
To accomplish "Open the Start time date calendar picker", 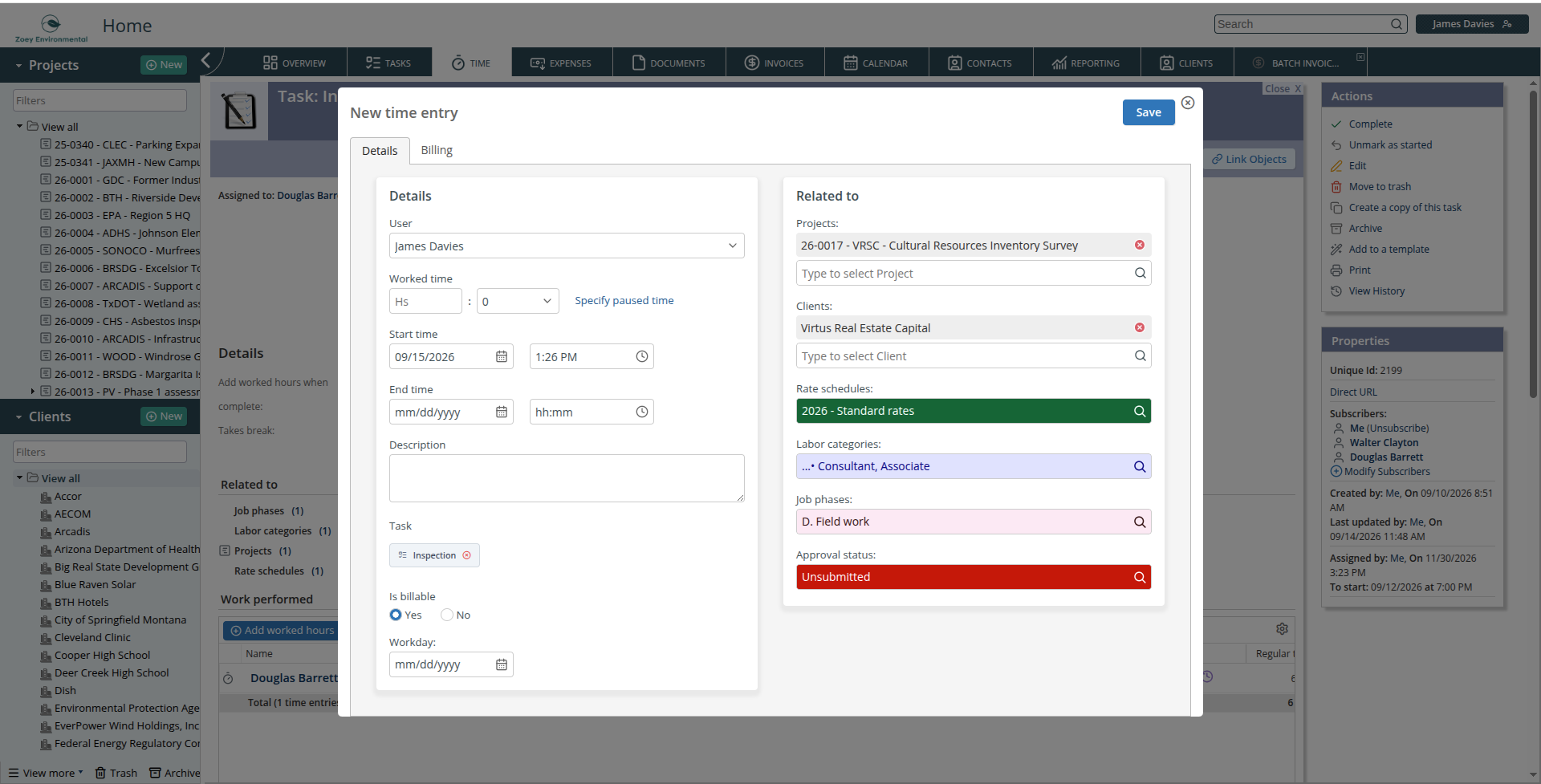I will (x=501, y=357).
